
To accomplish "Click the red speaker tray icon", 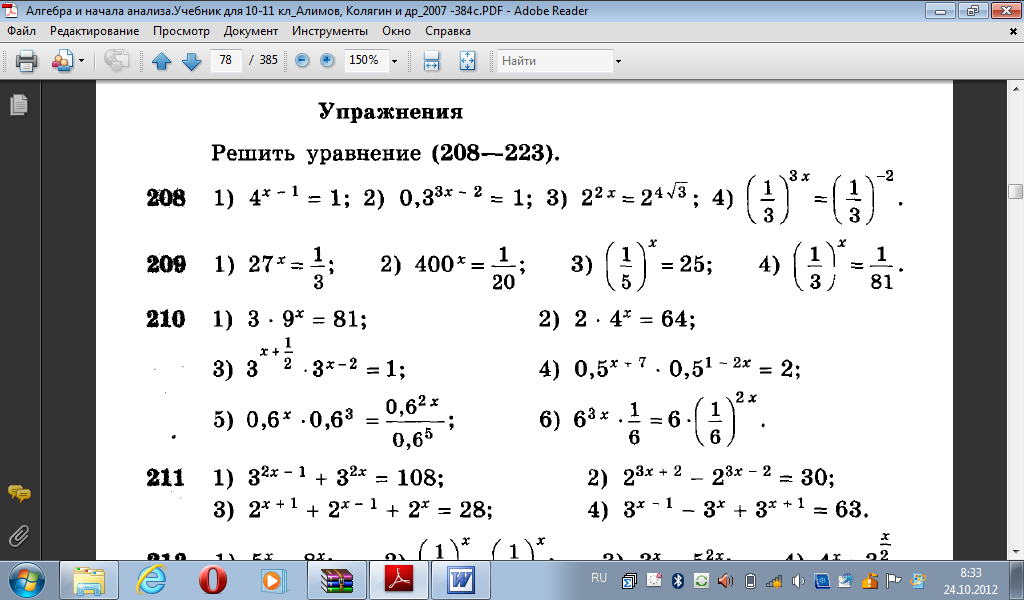I will (725, 580).
